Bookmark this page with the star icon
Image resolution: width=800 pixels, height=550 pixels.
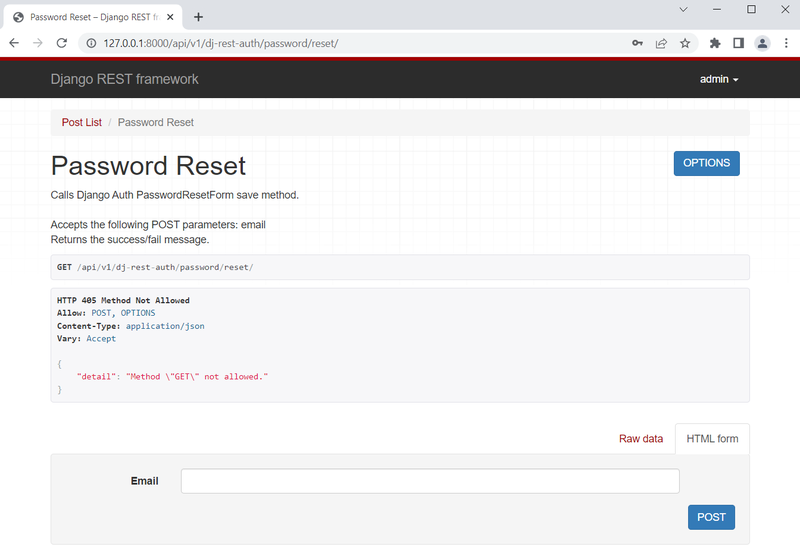pyautogui.click(x=685, y=43)
